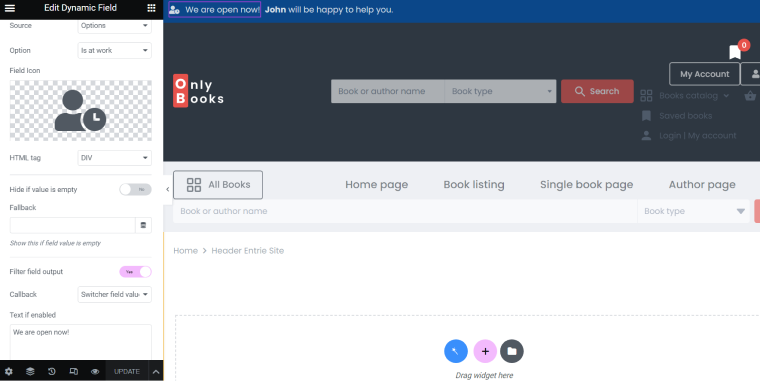Screen dimensions: 760x381
Task: Open the header Book type dropdown
Action: (500, 91)
